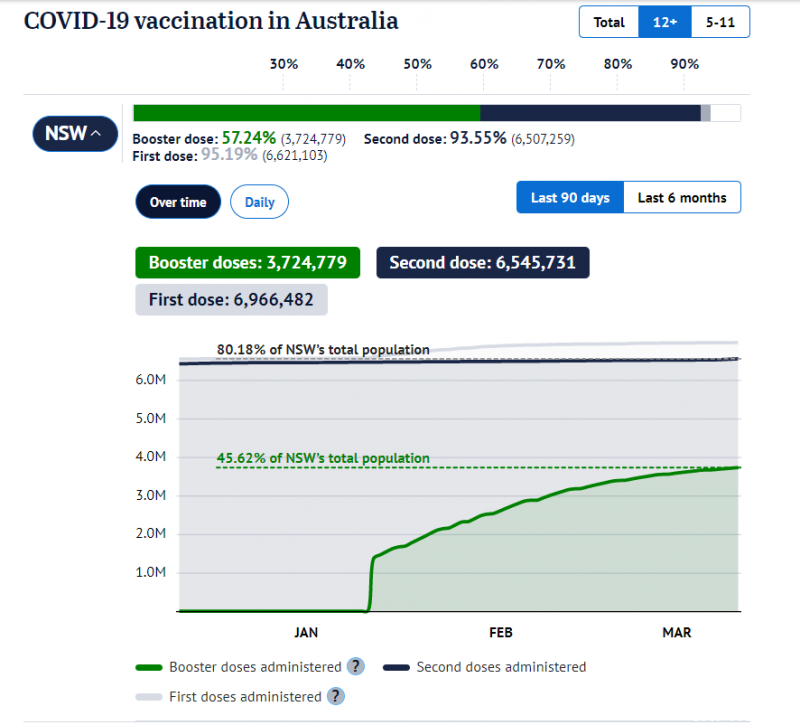Click the 80.18% of NSW's total population label
The width and height of the screenshot is (800, 725).
click(x=323, y=349)
